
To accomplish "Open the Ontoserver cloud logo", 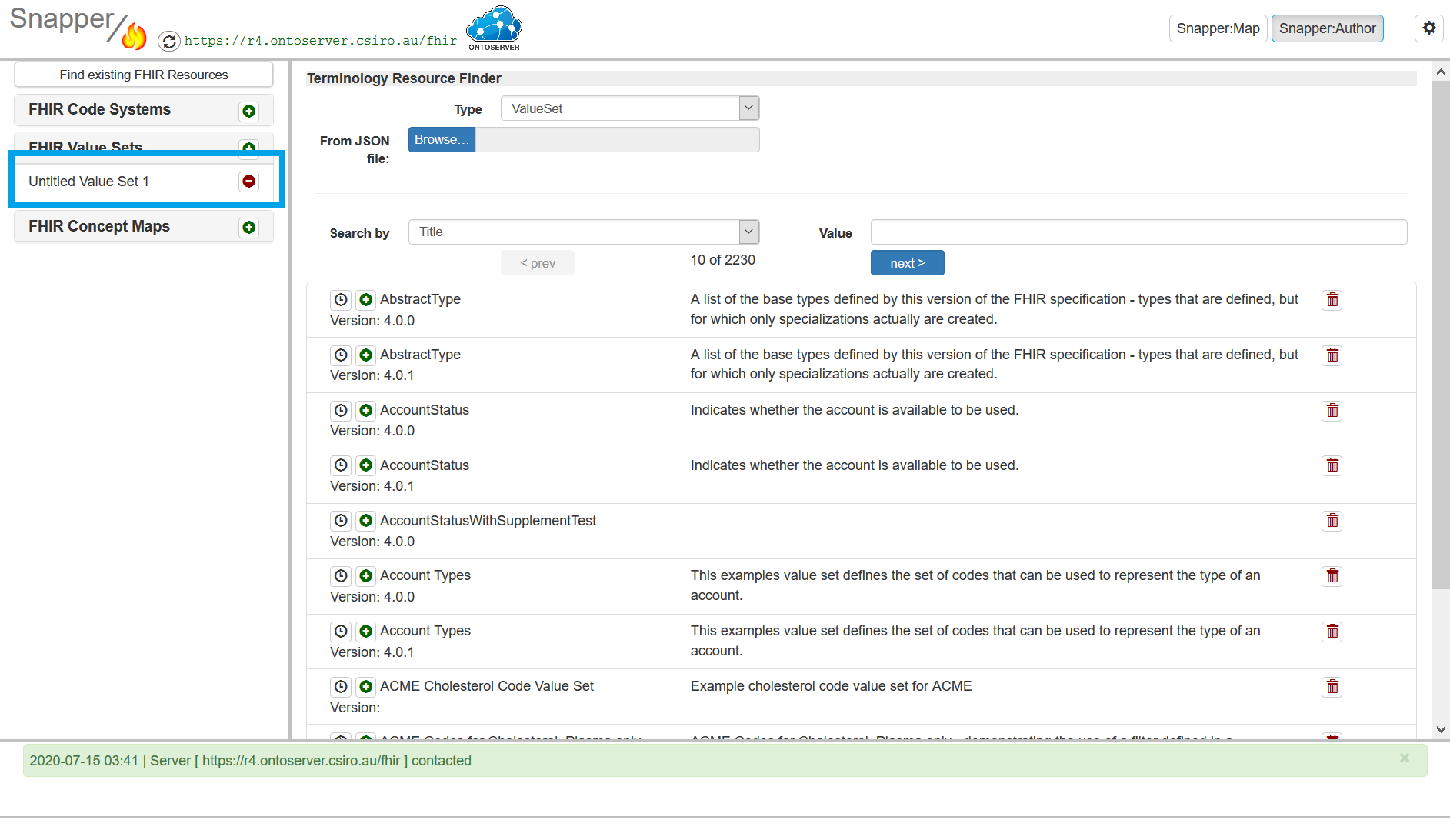I will [494, 28].
